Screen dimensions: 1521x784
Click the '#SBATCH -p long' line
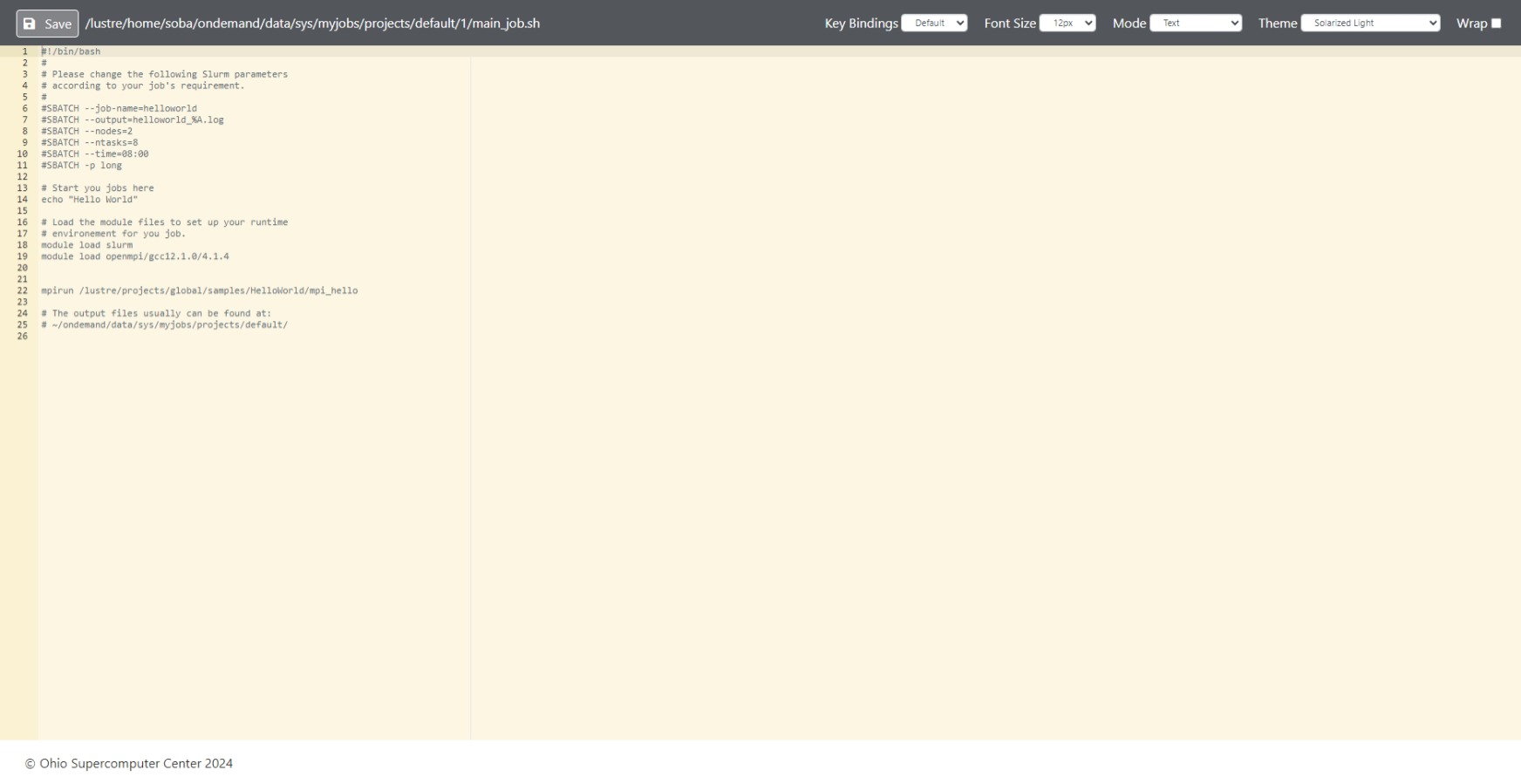pyautogui.click(x=82, y=166)
